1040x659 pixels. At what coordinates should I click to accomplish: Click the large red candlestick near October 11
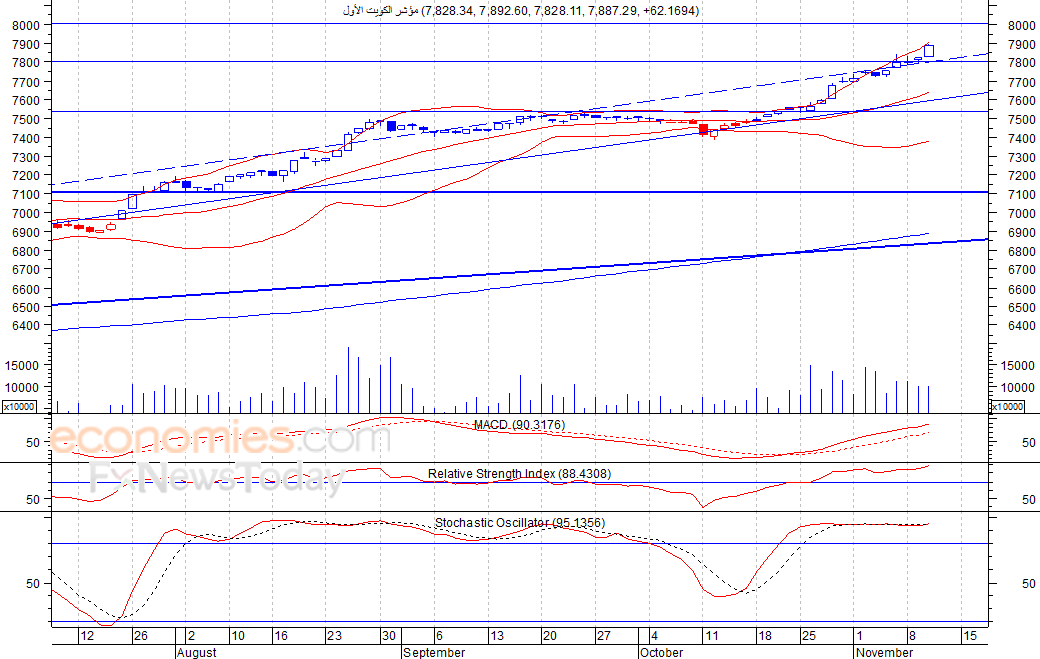(x=703, y=129)
